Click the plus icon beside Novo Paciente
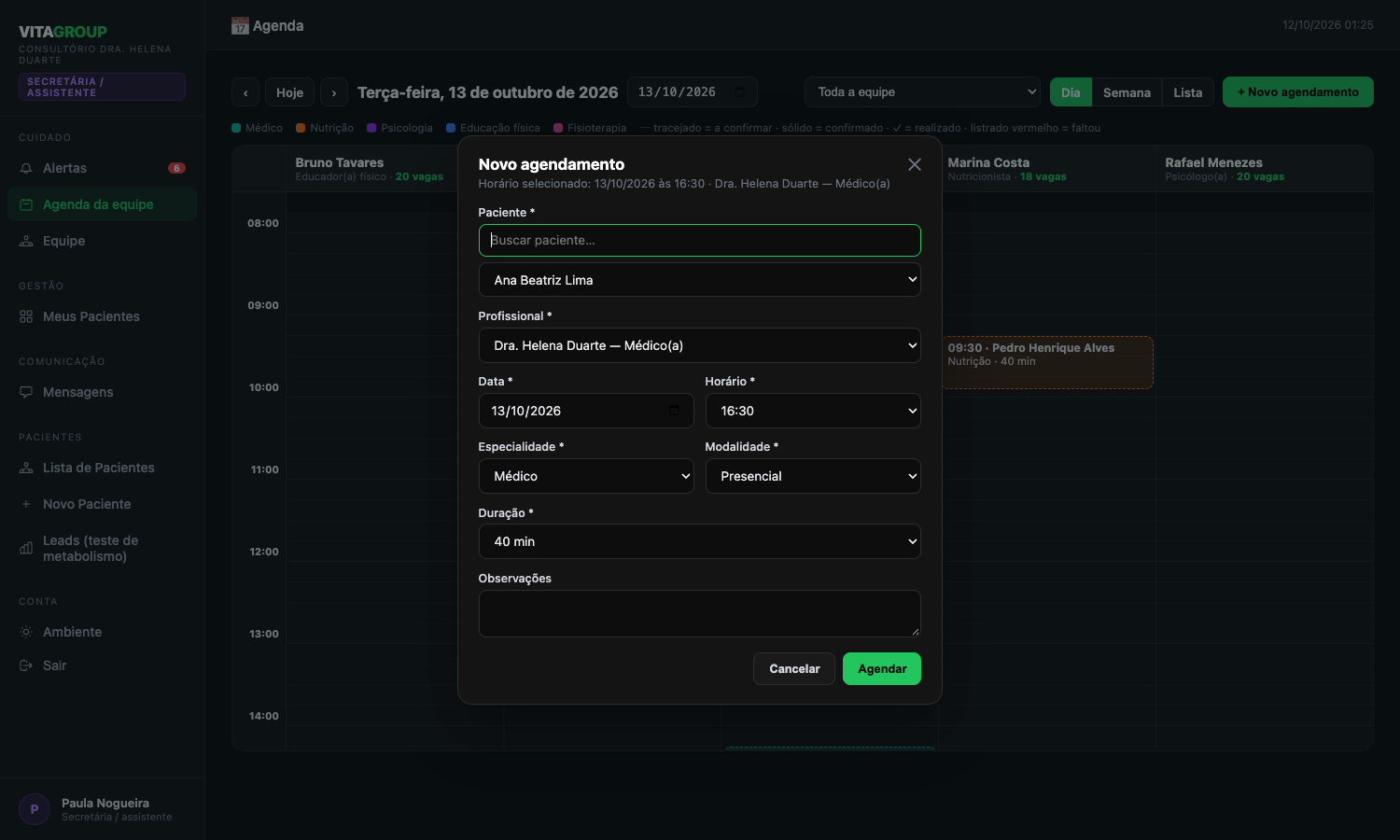 26,504
